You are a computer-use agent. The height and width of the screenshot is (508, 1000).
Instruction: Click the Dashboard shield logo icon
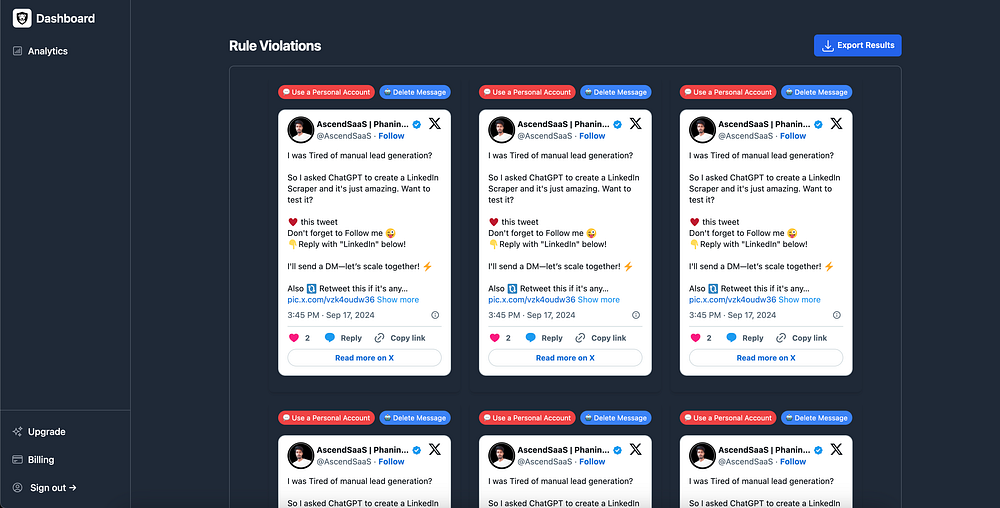(x=22, y=18)
